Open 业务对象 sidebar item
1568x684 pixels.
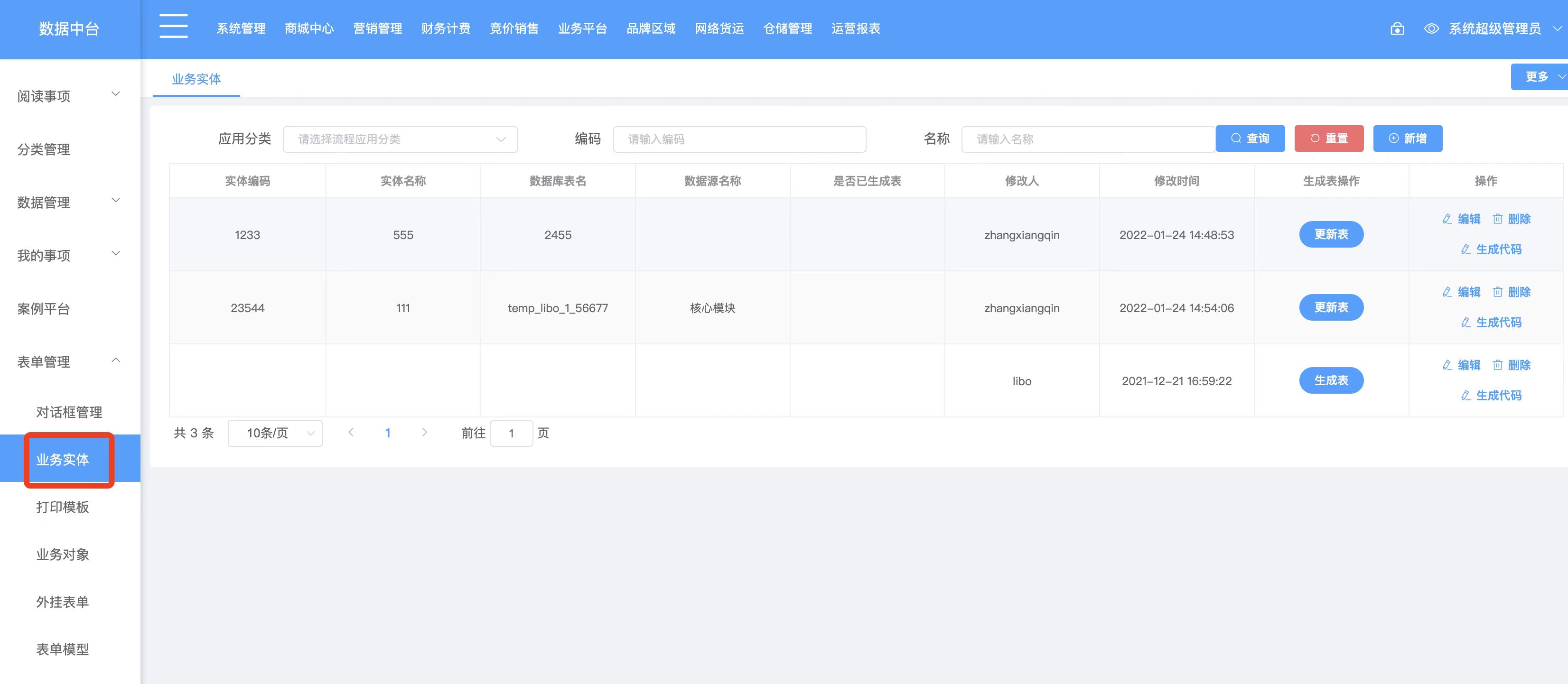pyautogui.click(x=70, y=555)
